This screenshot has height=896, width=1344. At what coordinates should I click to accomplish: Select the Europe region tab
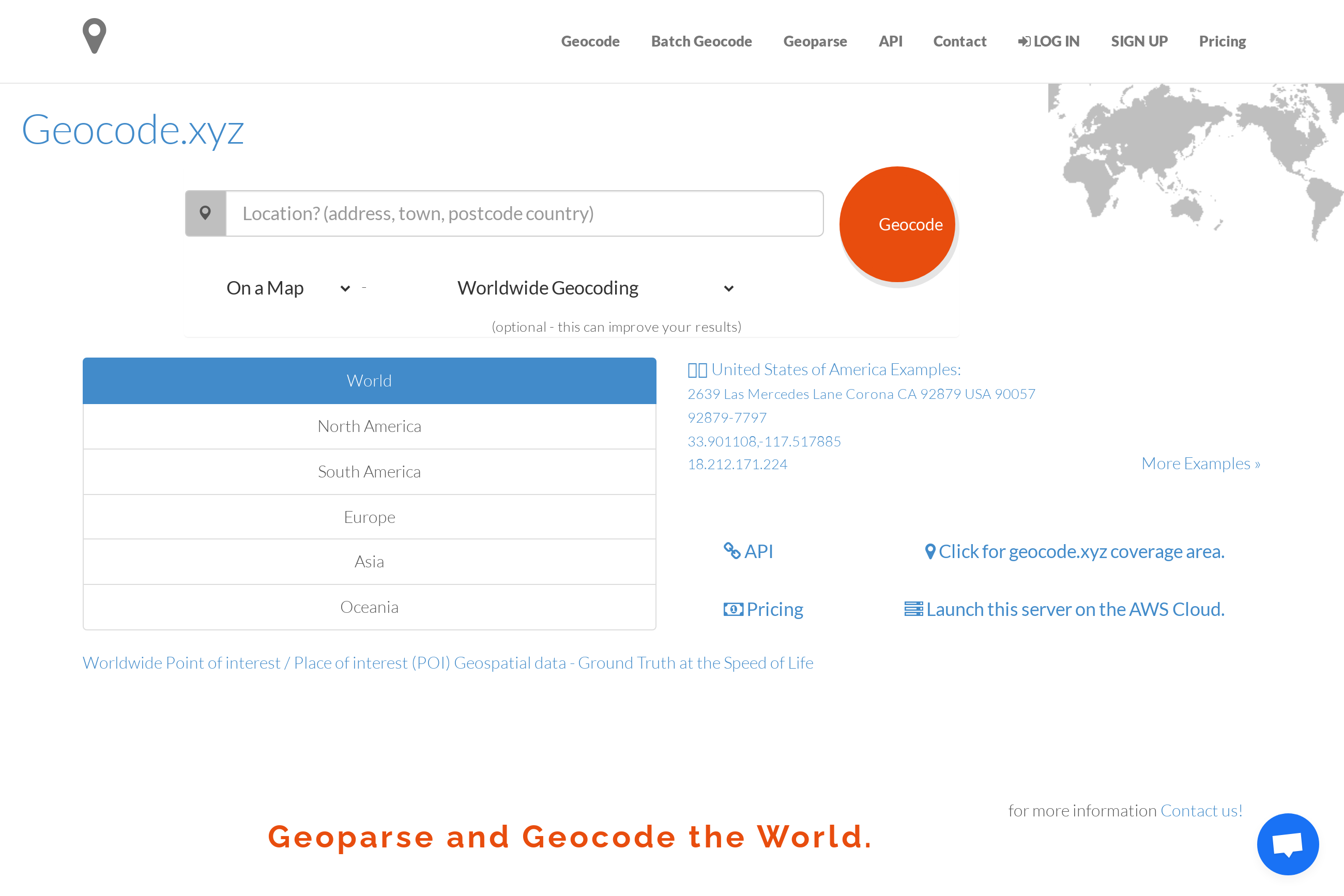click(369, 517)
